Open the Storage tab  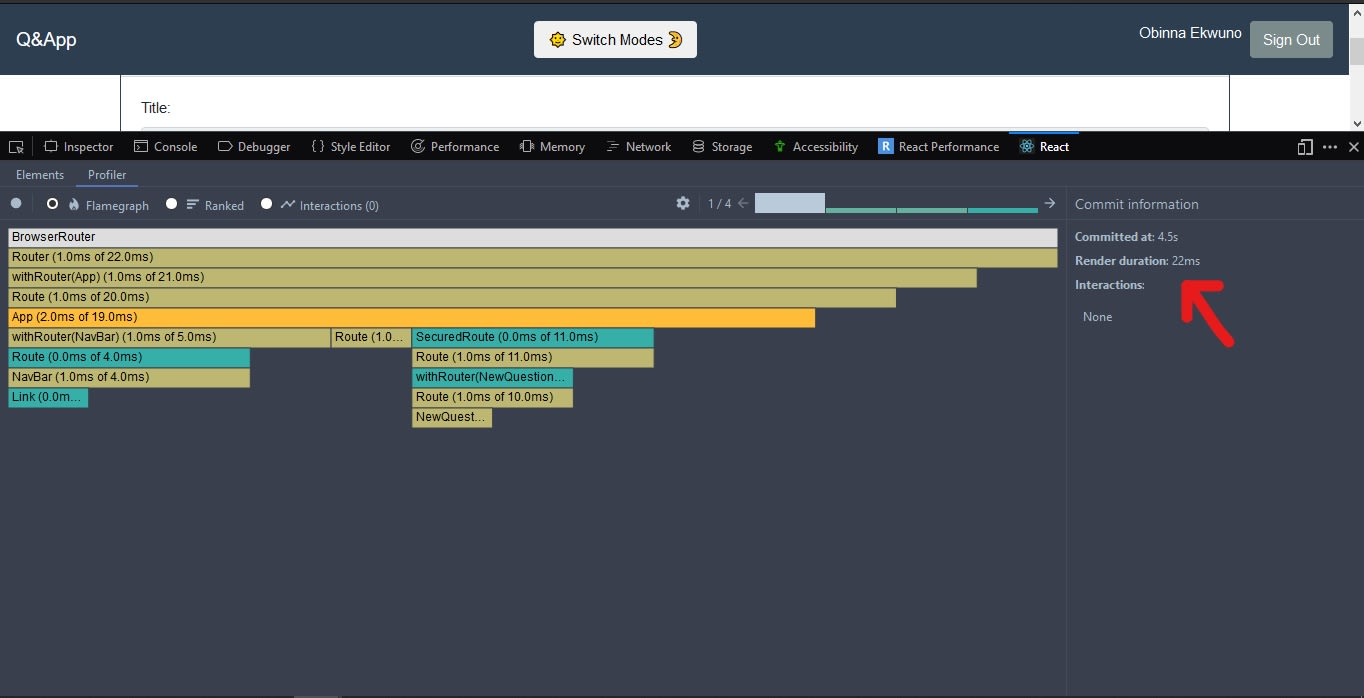click(x=722, y=147)
